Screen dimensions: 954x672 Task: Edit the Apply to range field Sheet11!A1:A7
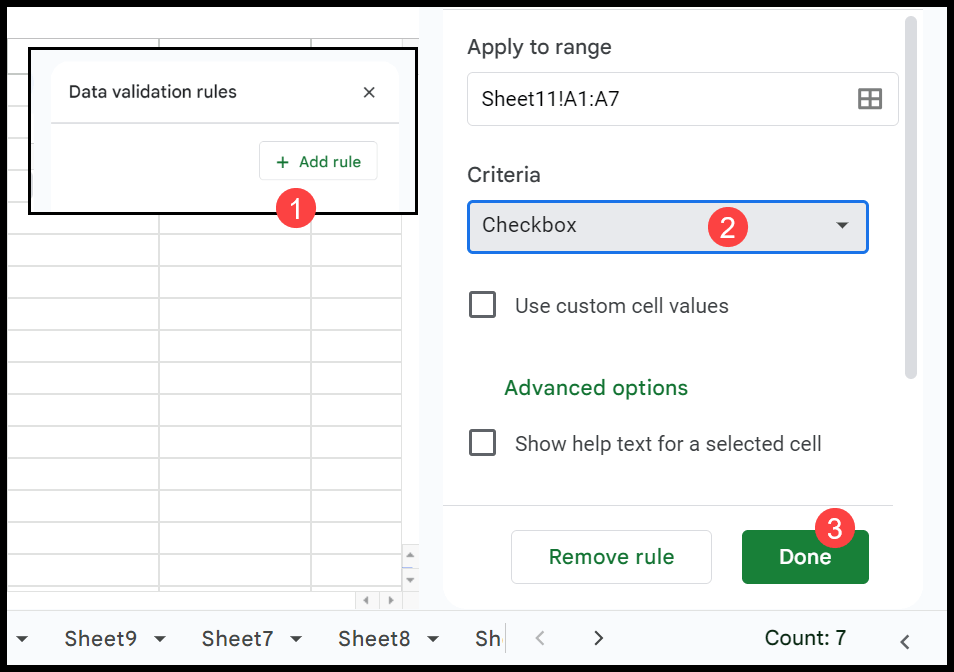pos(682,99)
